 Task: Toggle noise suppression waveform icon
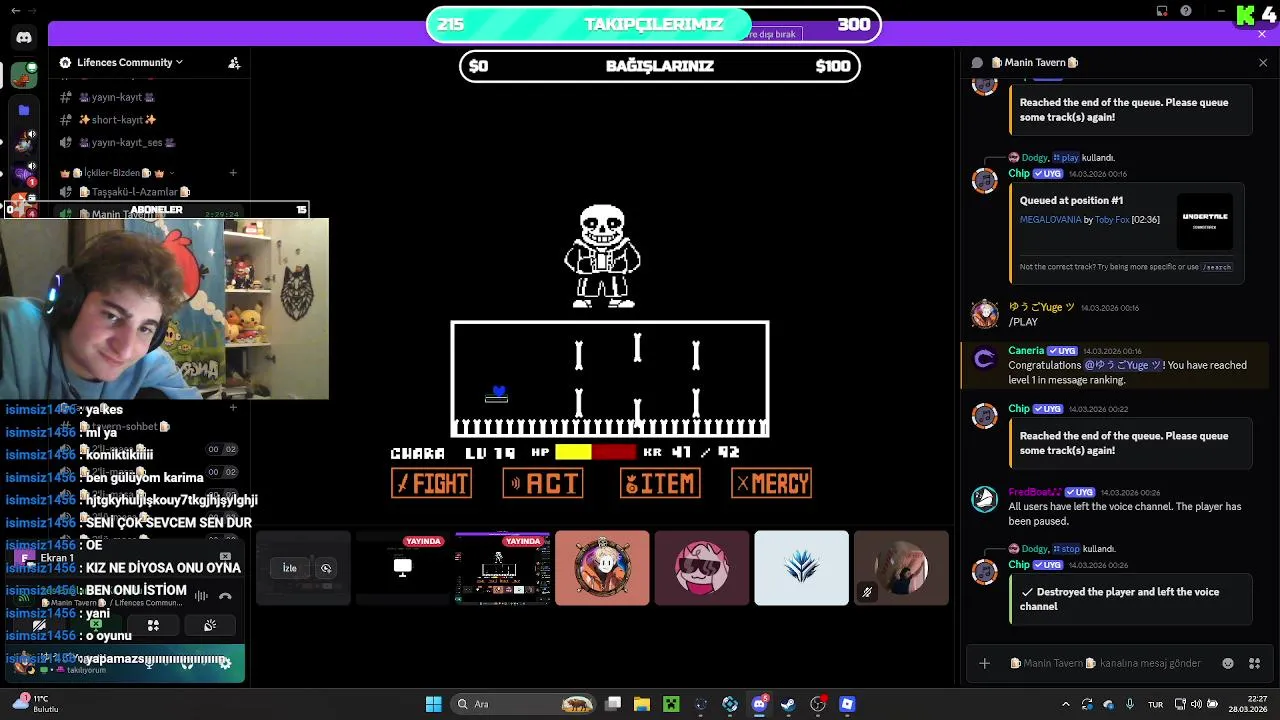click(201, 597)
